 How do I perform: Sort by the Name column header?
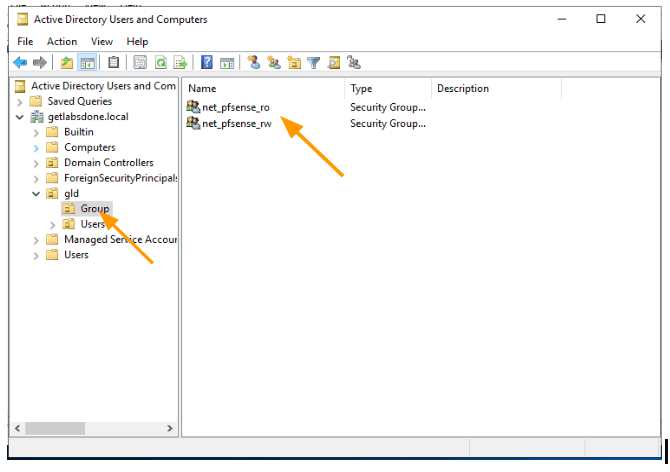tap(263, 88)
